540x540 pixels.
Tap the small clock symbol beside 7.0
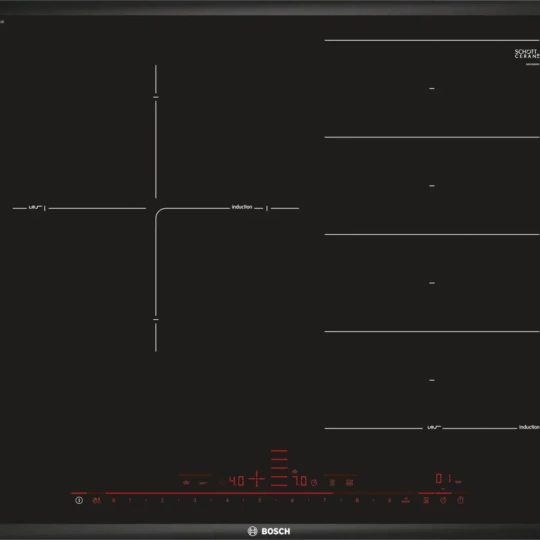tap(314, 482)
